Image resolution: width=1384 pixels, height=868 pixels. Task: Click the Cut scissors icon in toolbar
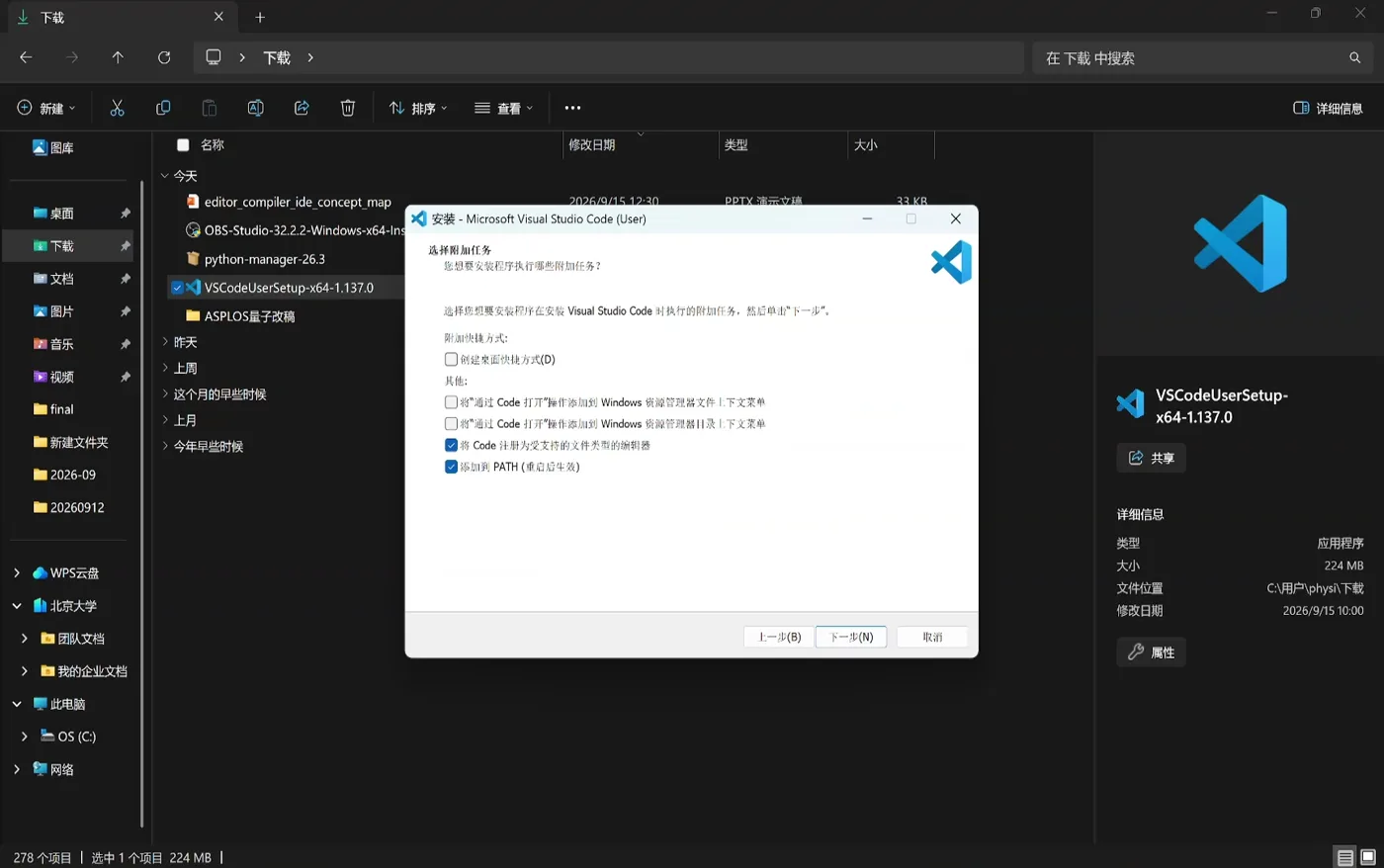(117, 108)
